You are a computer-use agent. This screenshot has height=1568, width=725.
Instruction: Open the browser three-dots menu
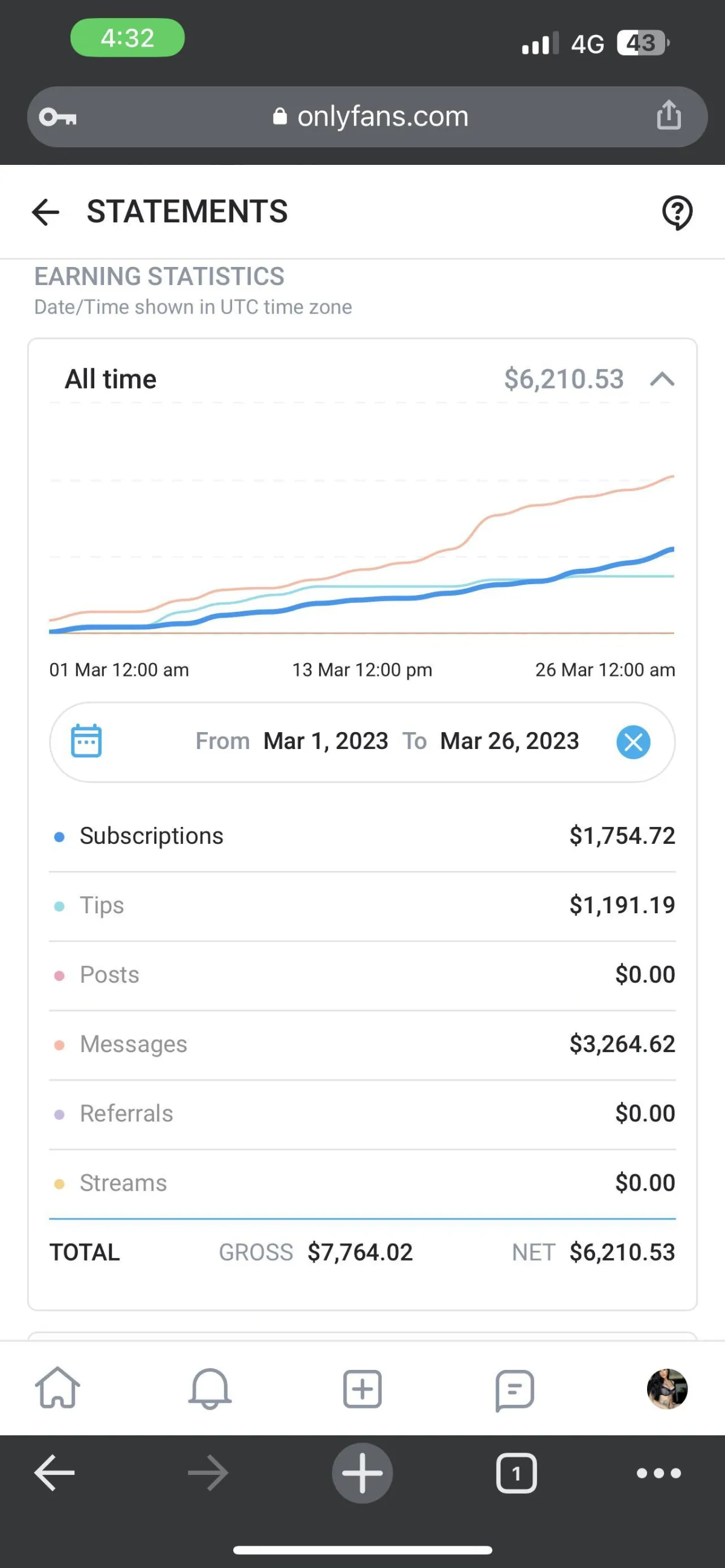point(658,1473)
